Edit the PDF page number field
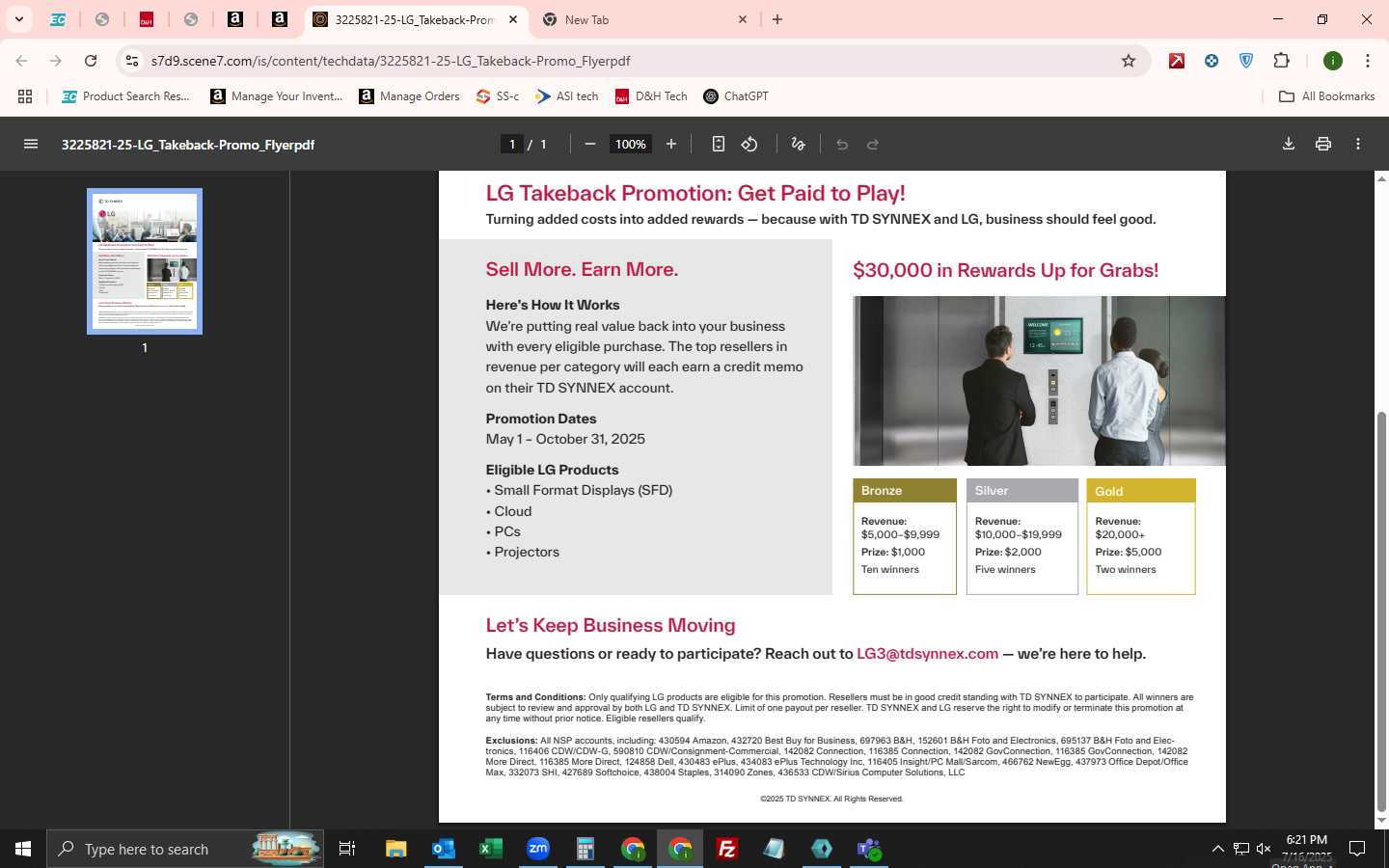The width and height of the screenshot is (1389, 868). pos(512,144)
